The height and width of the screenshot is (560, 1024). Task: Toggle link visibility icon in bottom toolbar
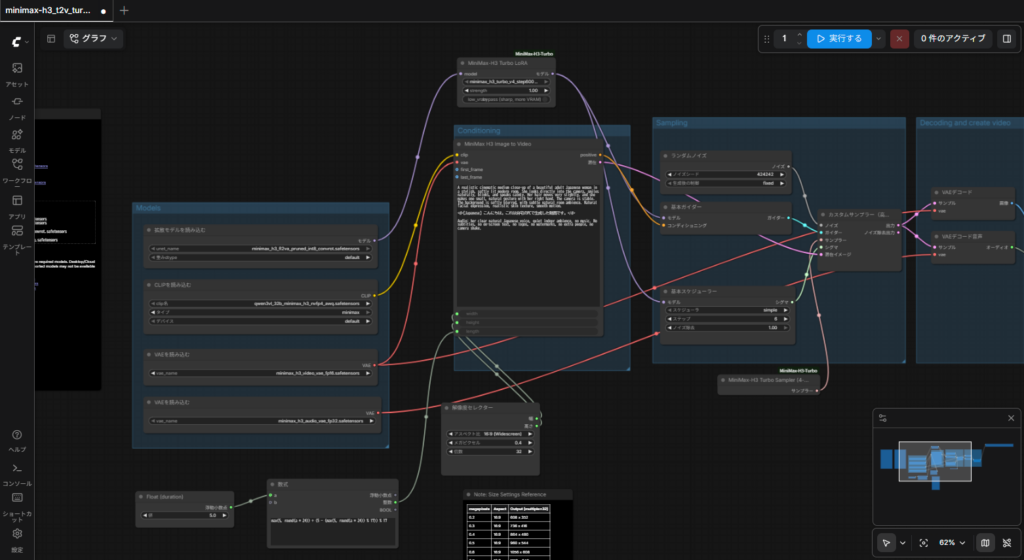1007,542
